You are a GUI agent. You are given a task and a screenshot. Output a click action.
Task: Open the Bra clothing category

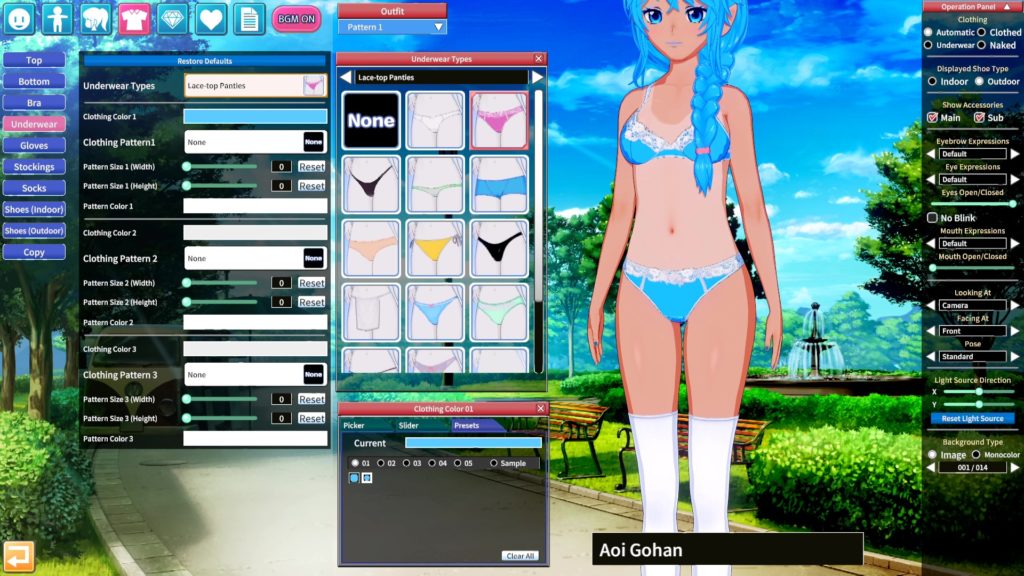coord(34,103)
